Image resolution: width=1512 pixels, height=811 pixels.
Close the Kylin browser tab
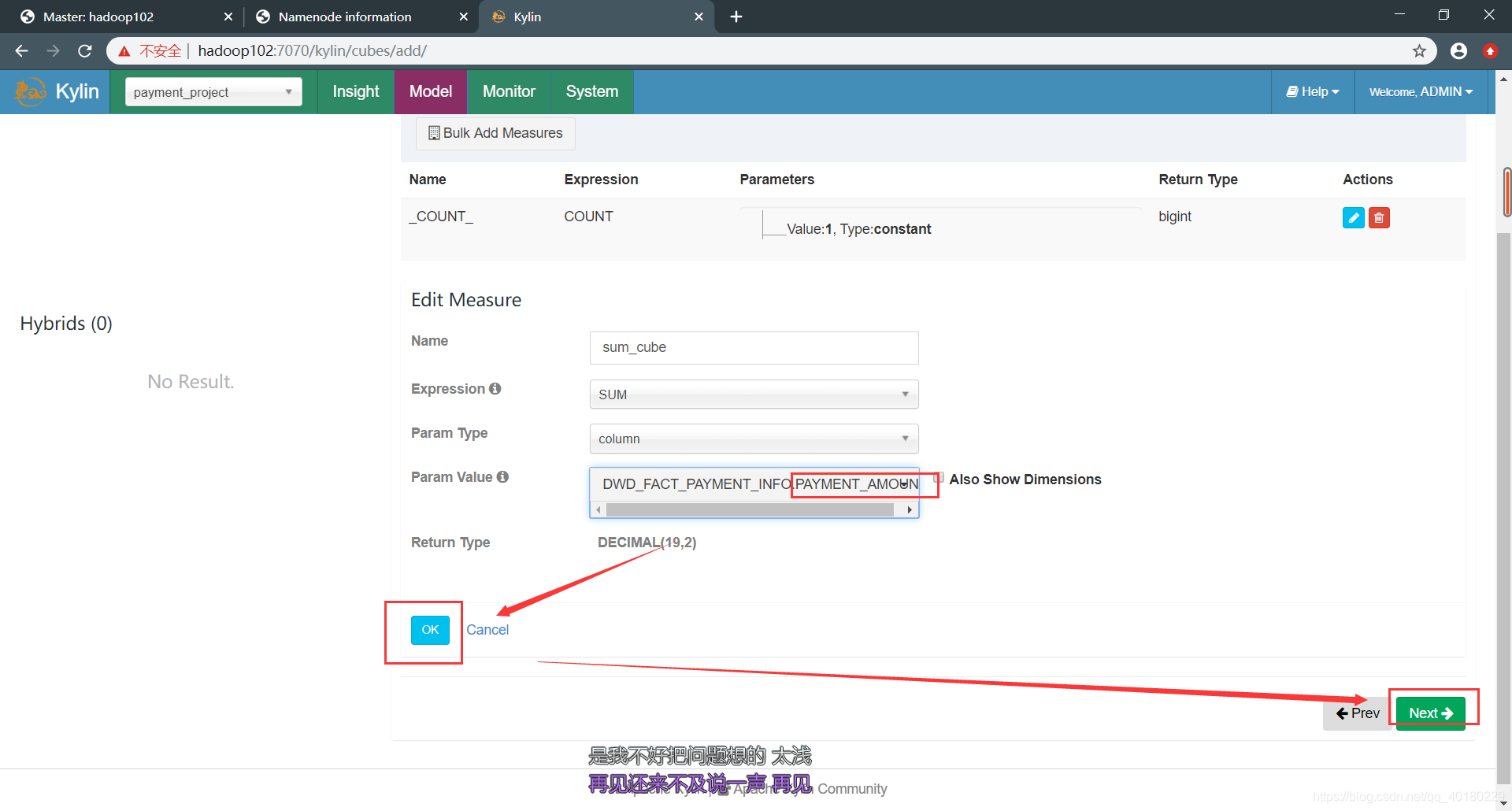click(x=699, y=17)
